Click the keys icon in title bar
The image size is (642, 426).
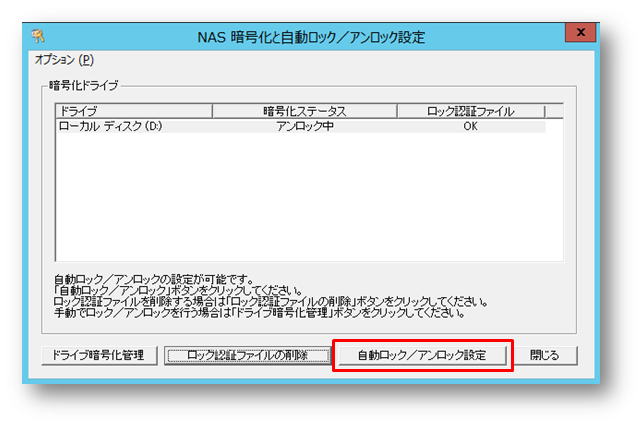click(x=38, y=36)
